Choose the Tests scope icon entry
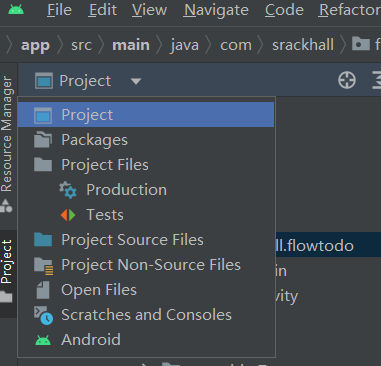This screenshot has width=381, height=366. (68, 215)
